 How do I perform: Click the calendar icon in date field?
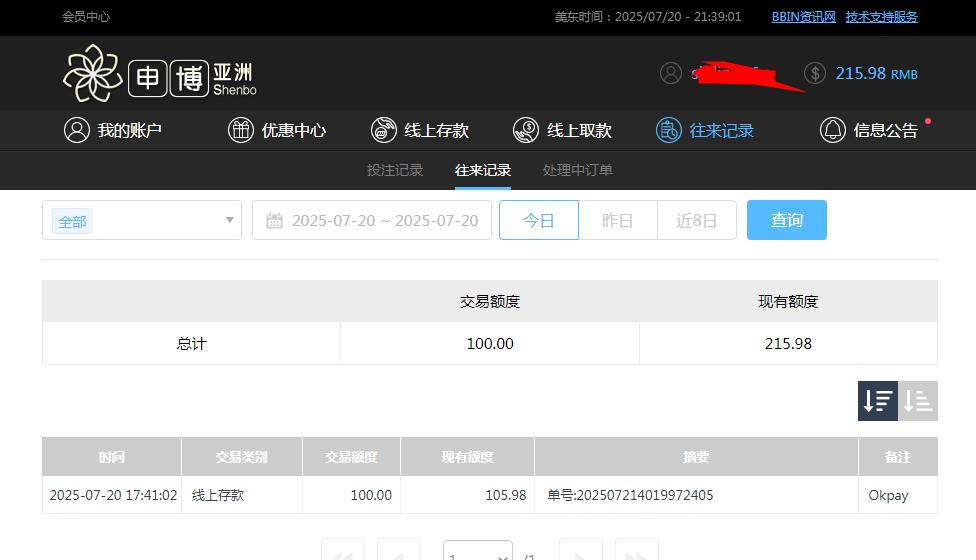tap(274, 220)
